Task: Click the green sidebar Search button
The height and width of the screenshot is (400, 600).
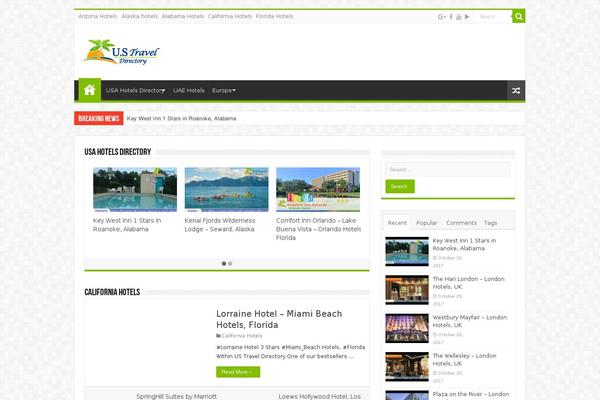Action: (399, 186)
